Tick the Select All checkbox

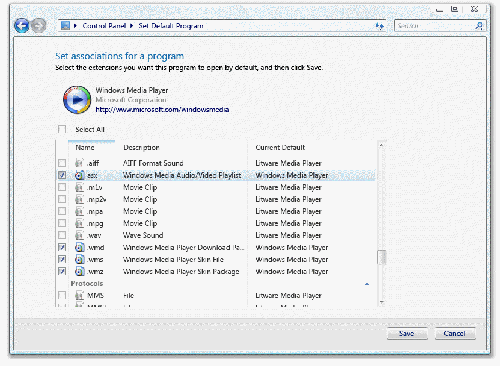(62, 129)
